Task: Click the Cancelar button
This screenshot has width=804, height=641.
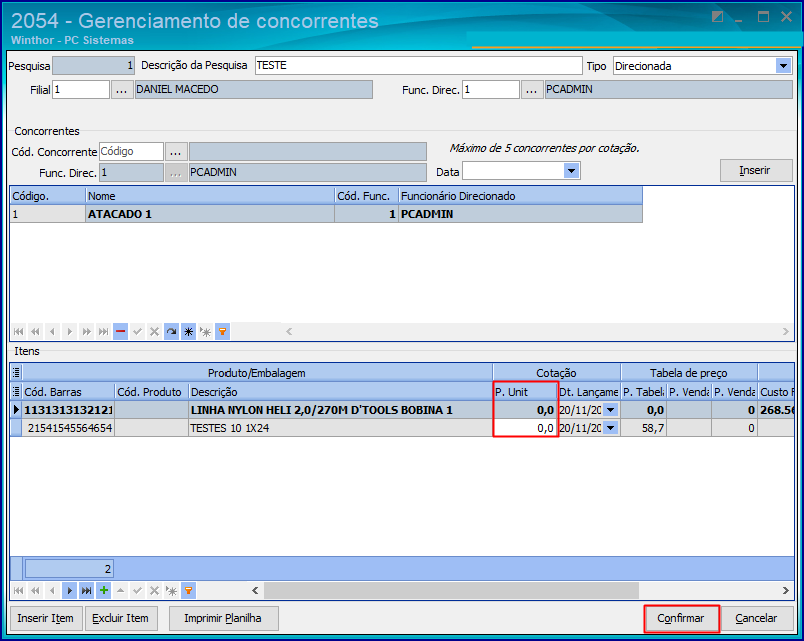Action: [756, 618]
